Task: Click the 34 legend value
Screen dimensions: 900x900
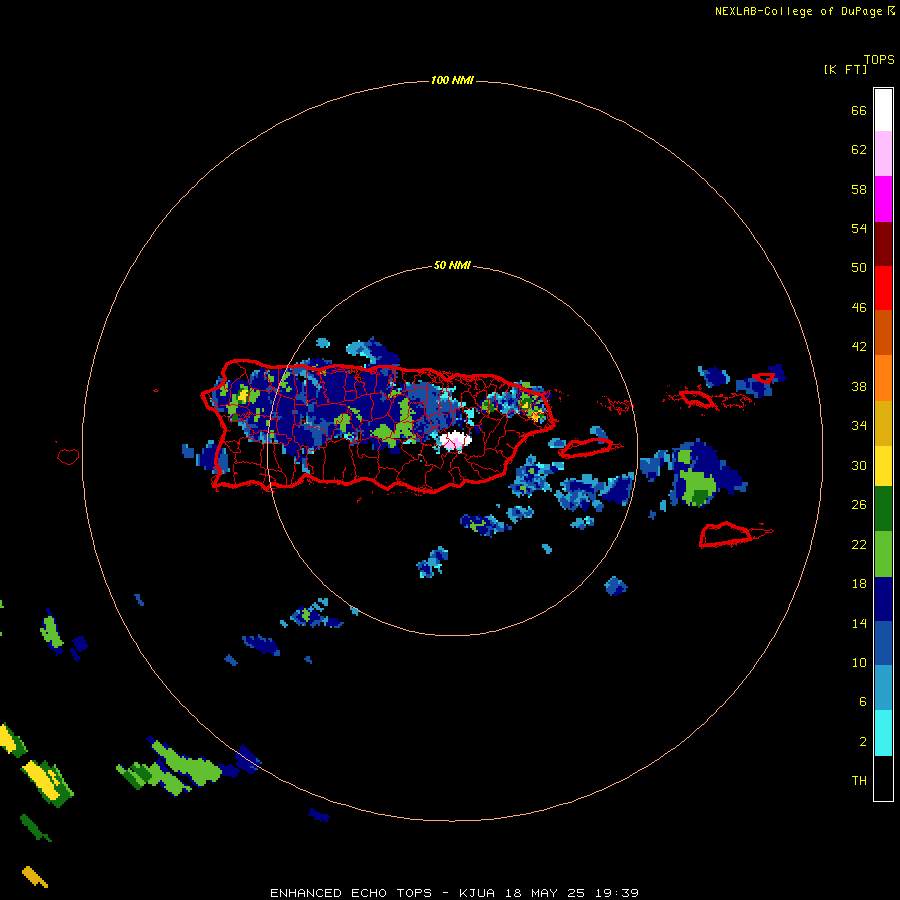Action: [859, 425]
